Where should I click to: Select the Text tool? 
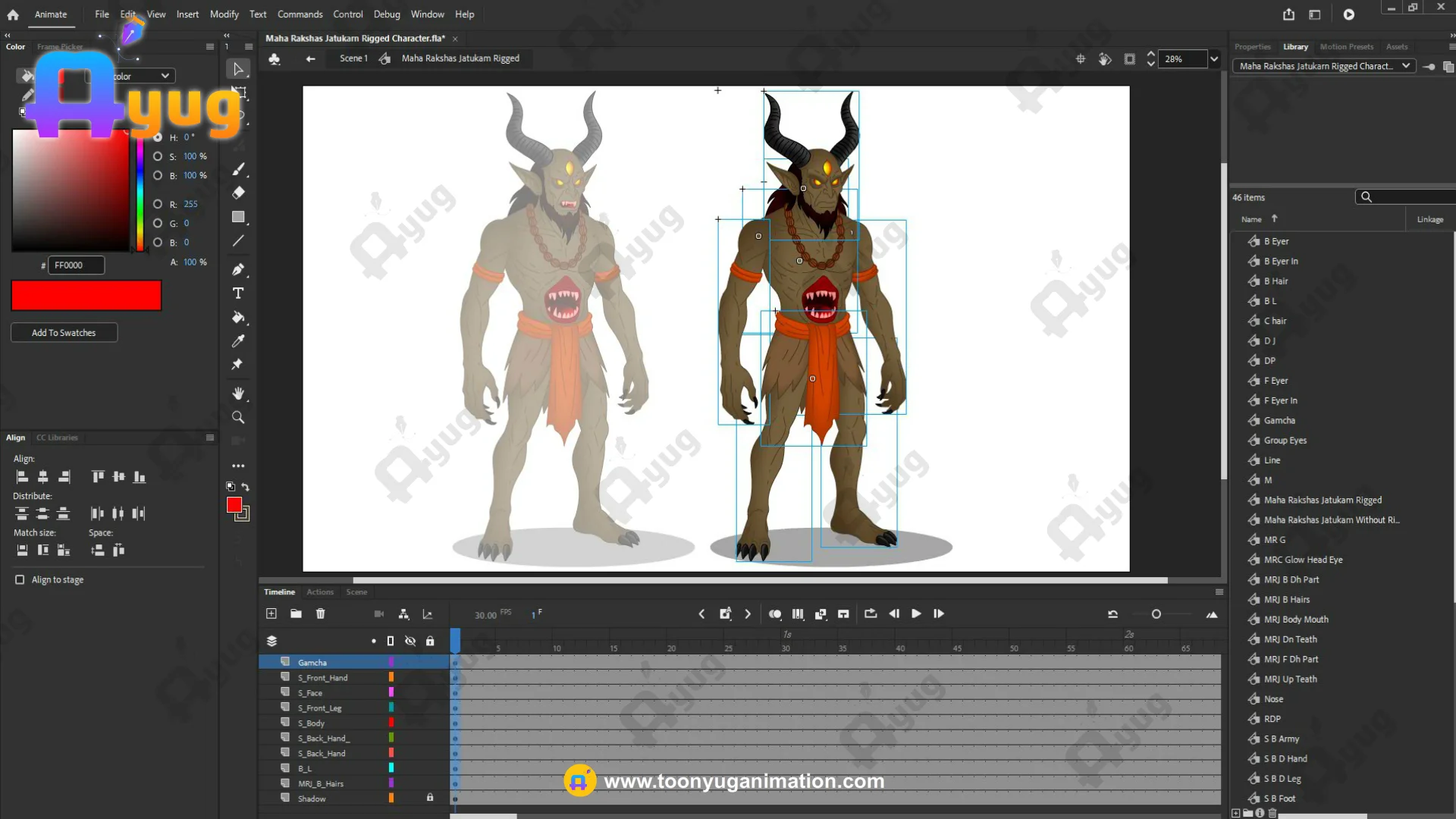238,293
